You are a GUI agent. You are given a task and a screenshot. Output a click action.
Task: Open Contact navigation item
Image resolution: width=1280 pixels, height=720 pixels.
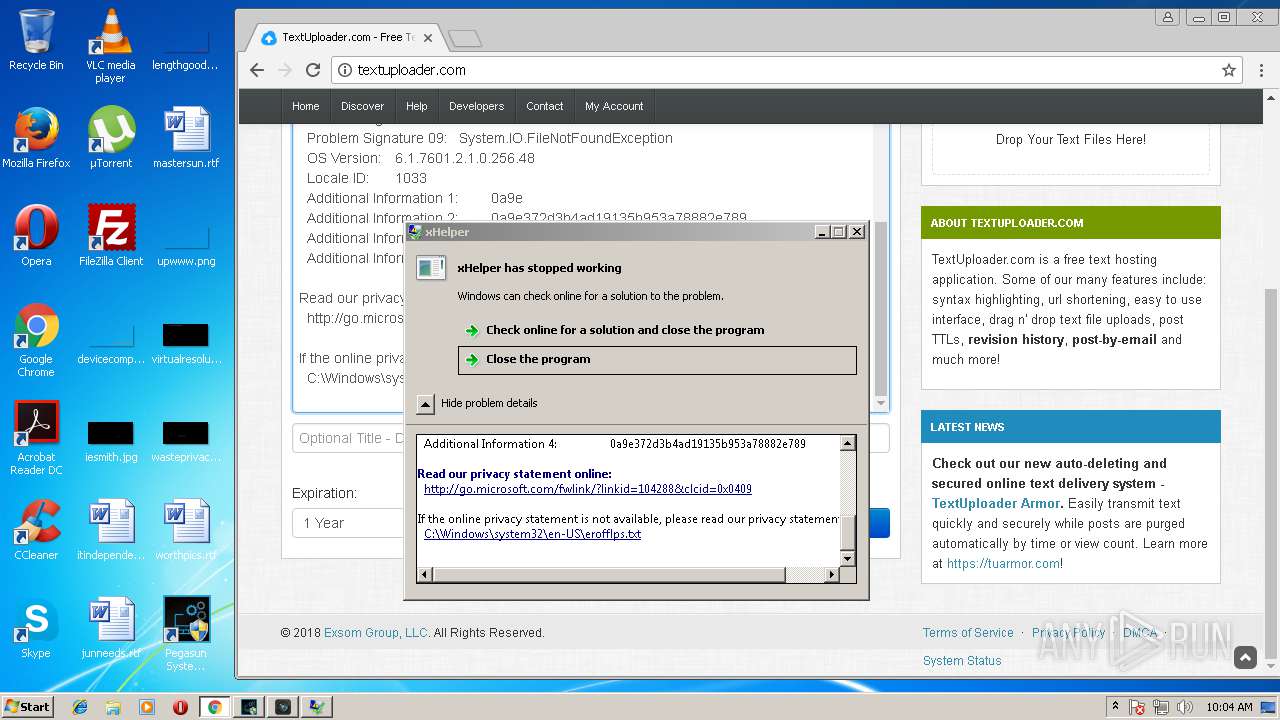544,106
